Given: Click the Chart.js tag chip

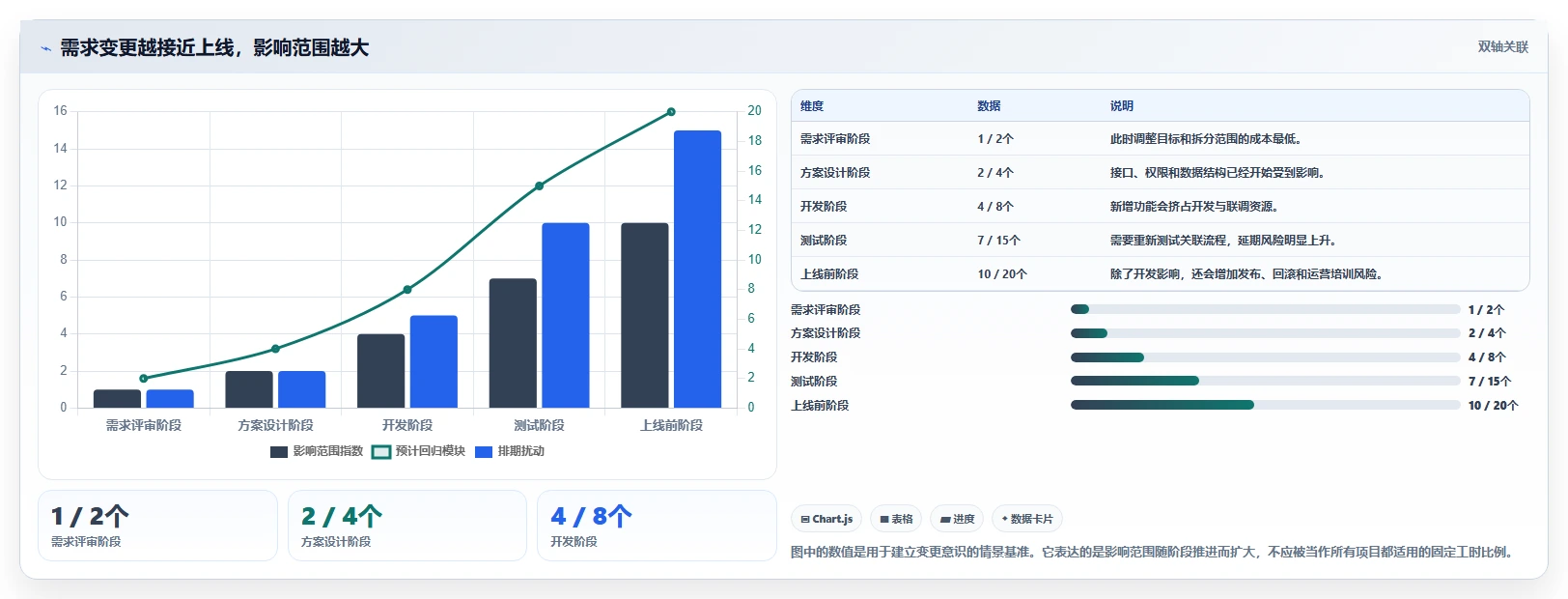Looking at the screenshot, I should coord(826,519).
